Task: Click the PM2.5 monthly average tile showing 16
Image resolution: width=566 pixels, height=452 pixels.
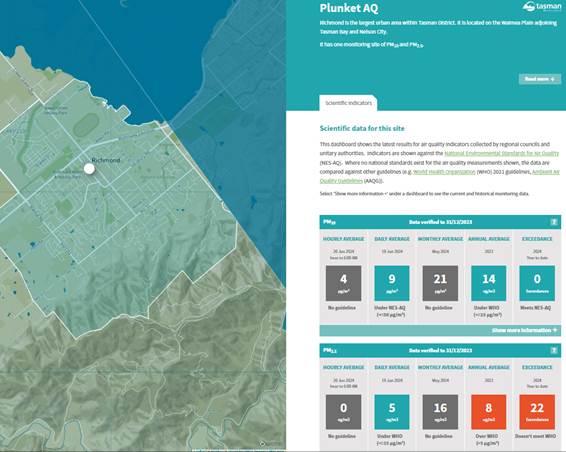Action: pos(440,412)
